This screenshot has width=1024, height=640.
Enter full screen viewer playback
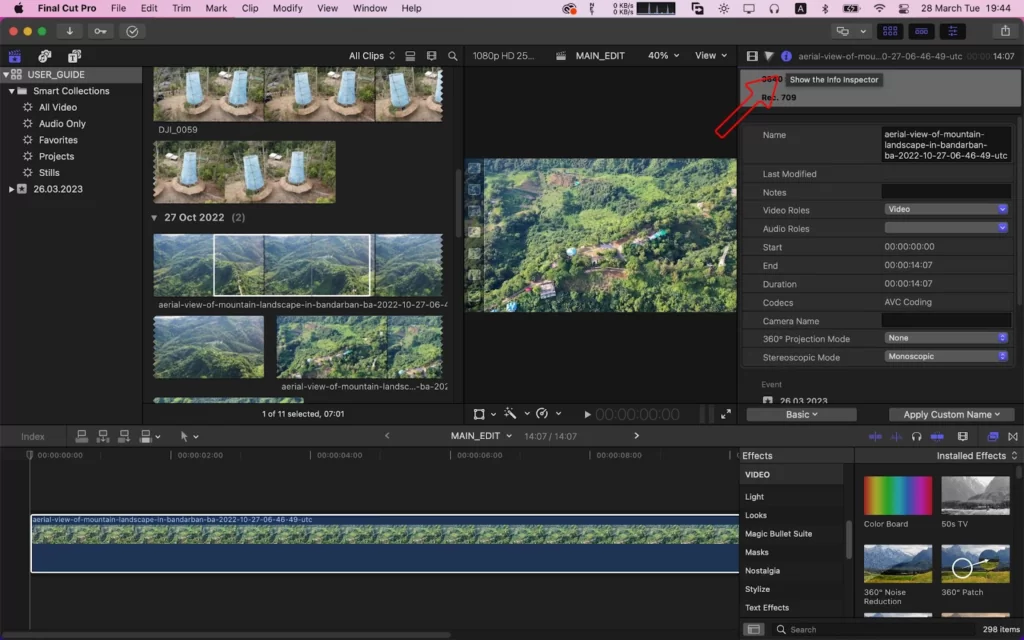pyautogui.click(x=726, y=414)
